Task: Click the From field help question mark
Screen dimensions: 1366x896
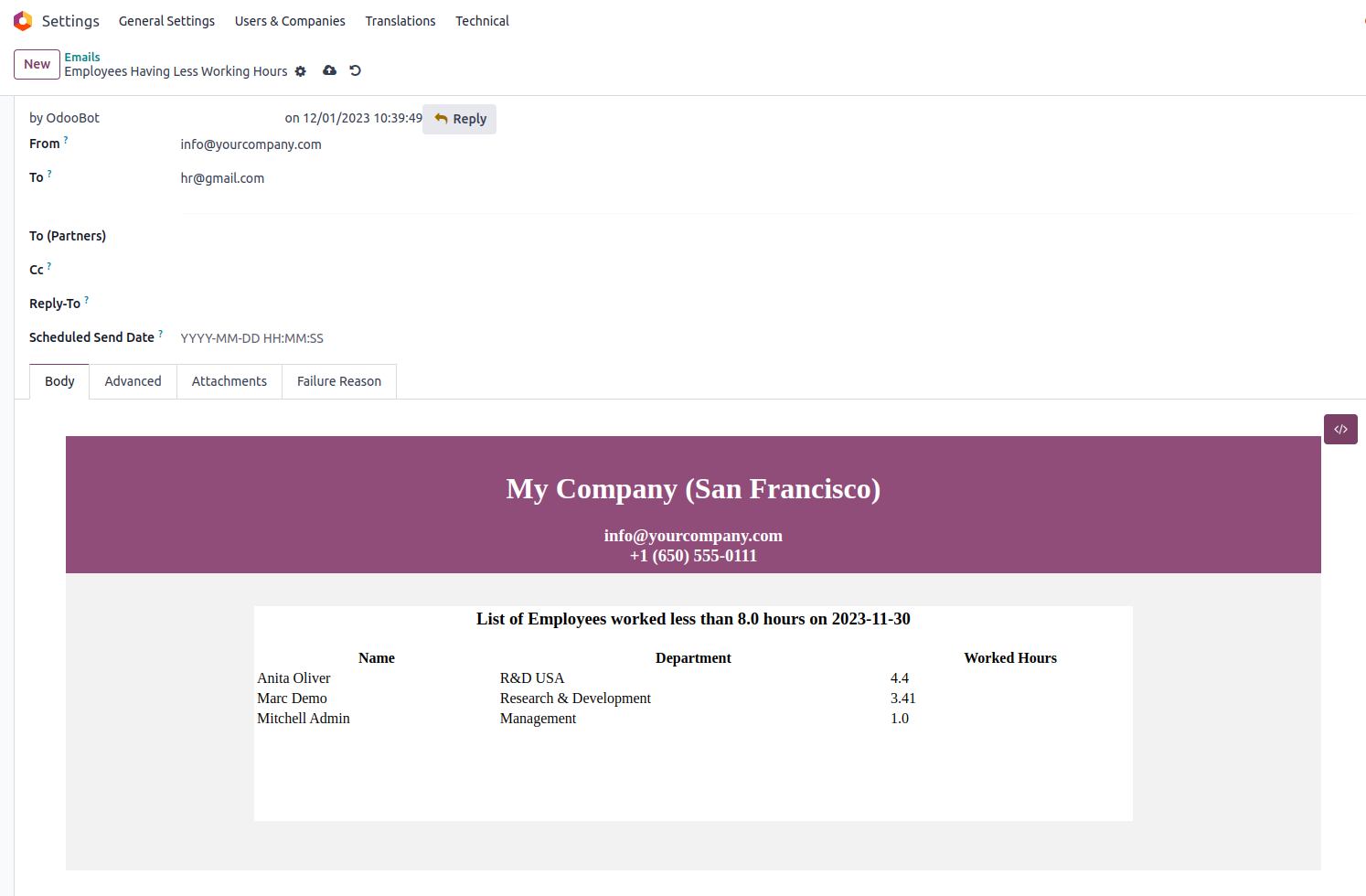Action: 66,140
